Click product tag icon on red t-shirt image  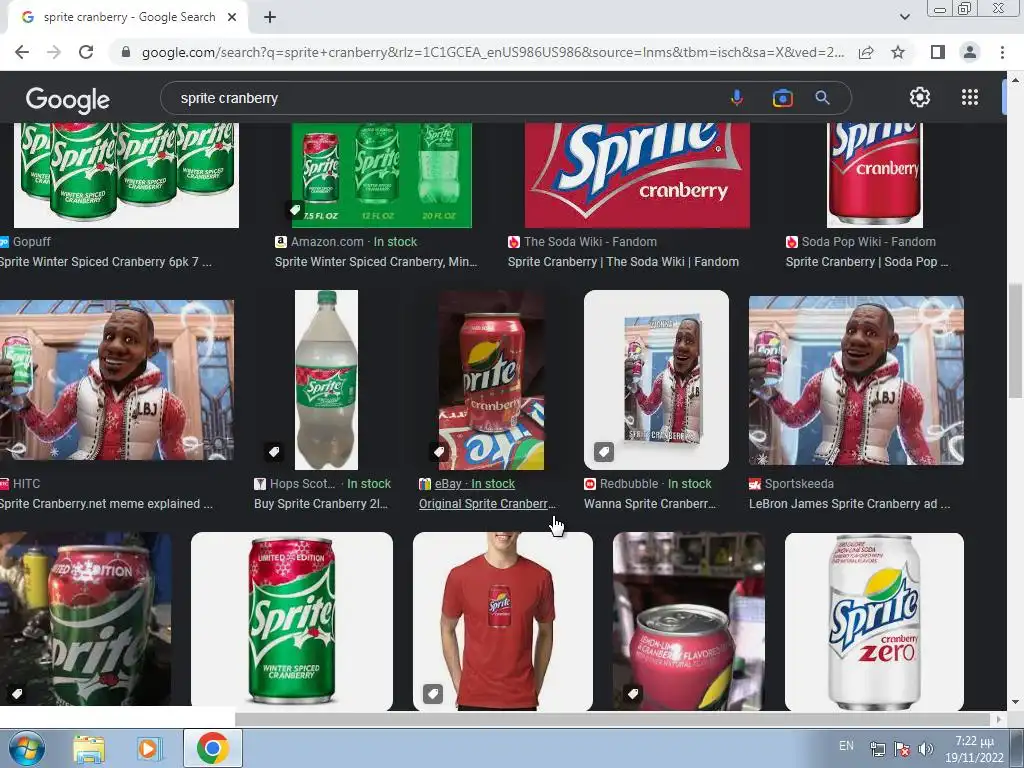(433, 694)
